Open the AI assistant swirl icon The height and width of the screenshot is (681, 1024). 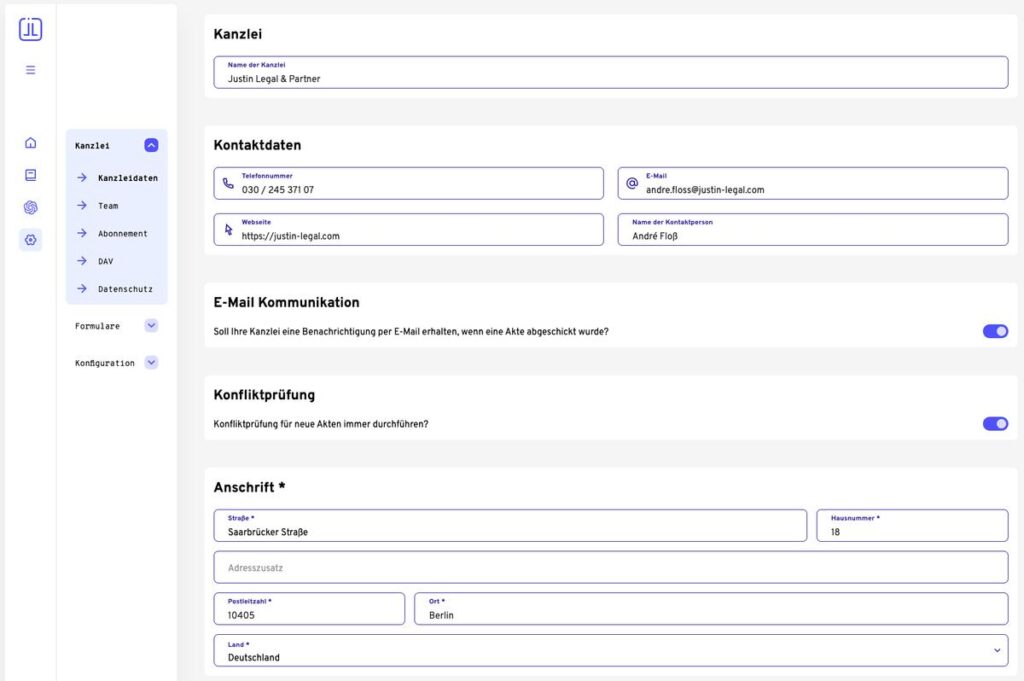click(x=30, y=208)
